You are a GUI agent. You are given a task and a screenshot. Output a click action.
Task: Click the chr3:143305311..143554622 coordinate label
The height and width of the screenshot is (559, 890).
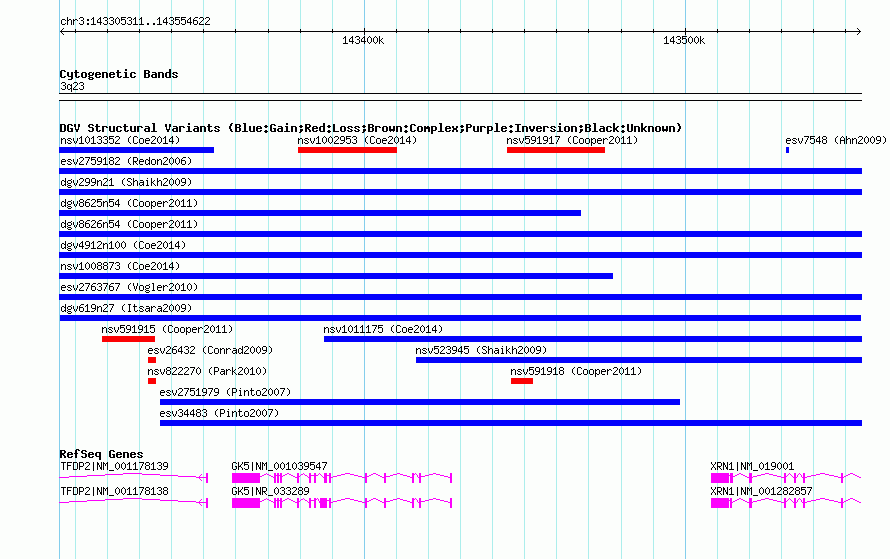[135, 21]
